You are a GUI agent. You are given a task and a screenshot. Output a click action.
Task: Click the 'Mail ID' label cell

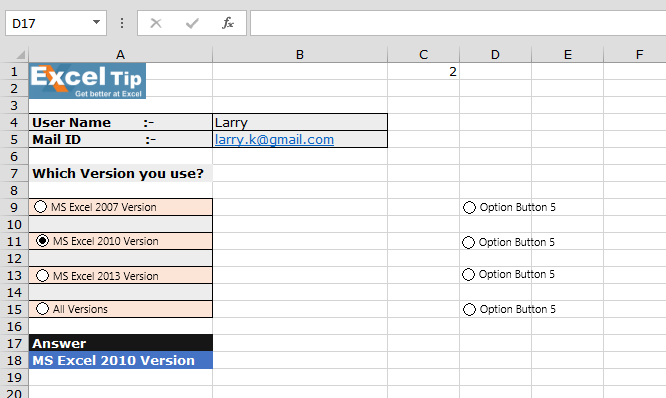point(121,139)
